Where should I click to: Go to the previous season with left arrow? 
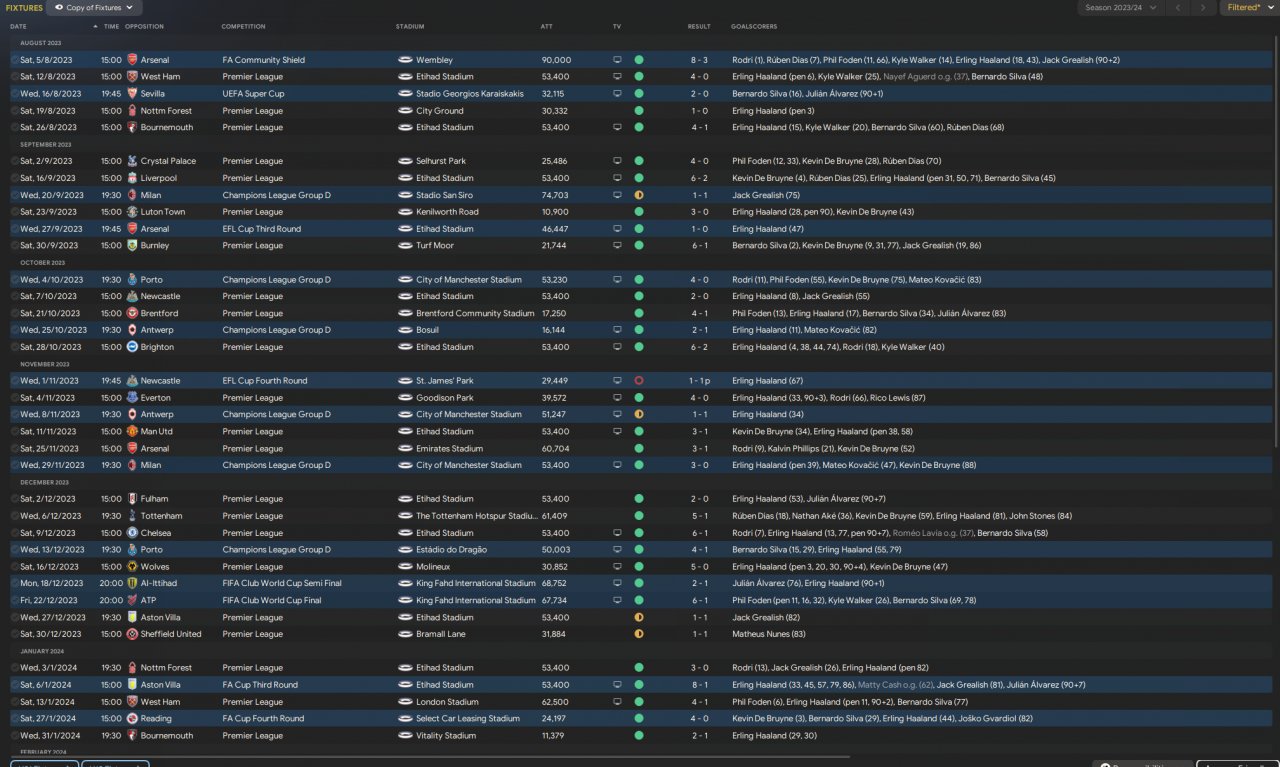coord(1178,8)
